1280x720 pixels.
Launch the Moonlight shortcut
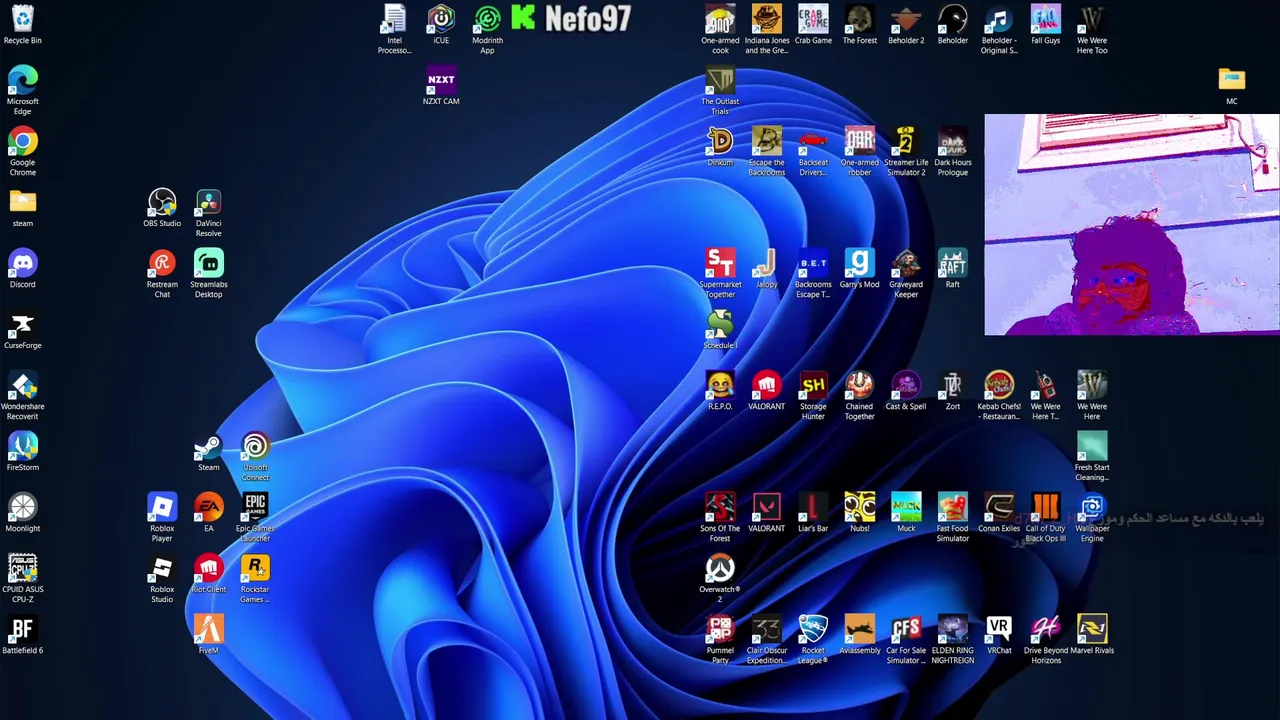tap(22, 513)
